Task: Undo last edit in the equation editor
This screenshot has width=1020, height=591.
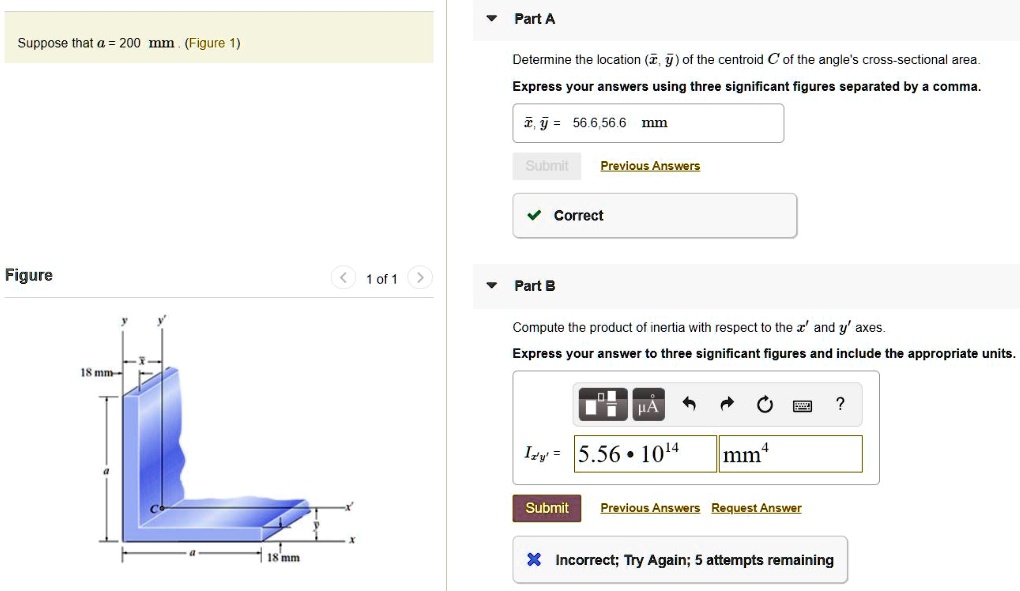Action: click(690, 404)
